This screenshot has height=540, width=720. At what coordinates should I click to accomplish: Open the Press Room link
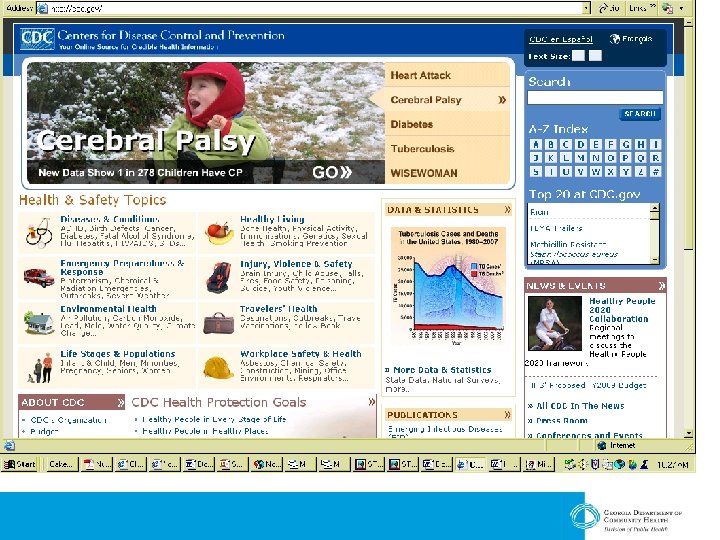(562, 420)
